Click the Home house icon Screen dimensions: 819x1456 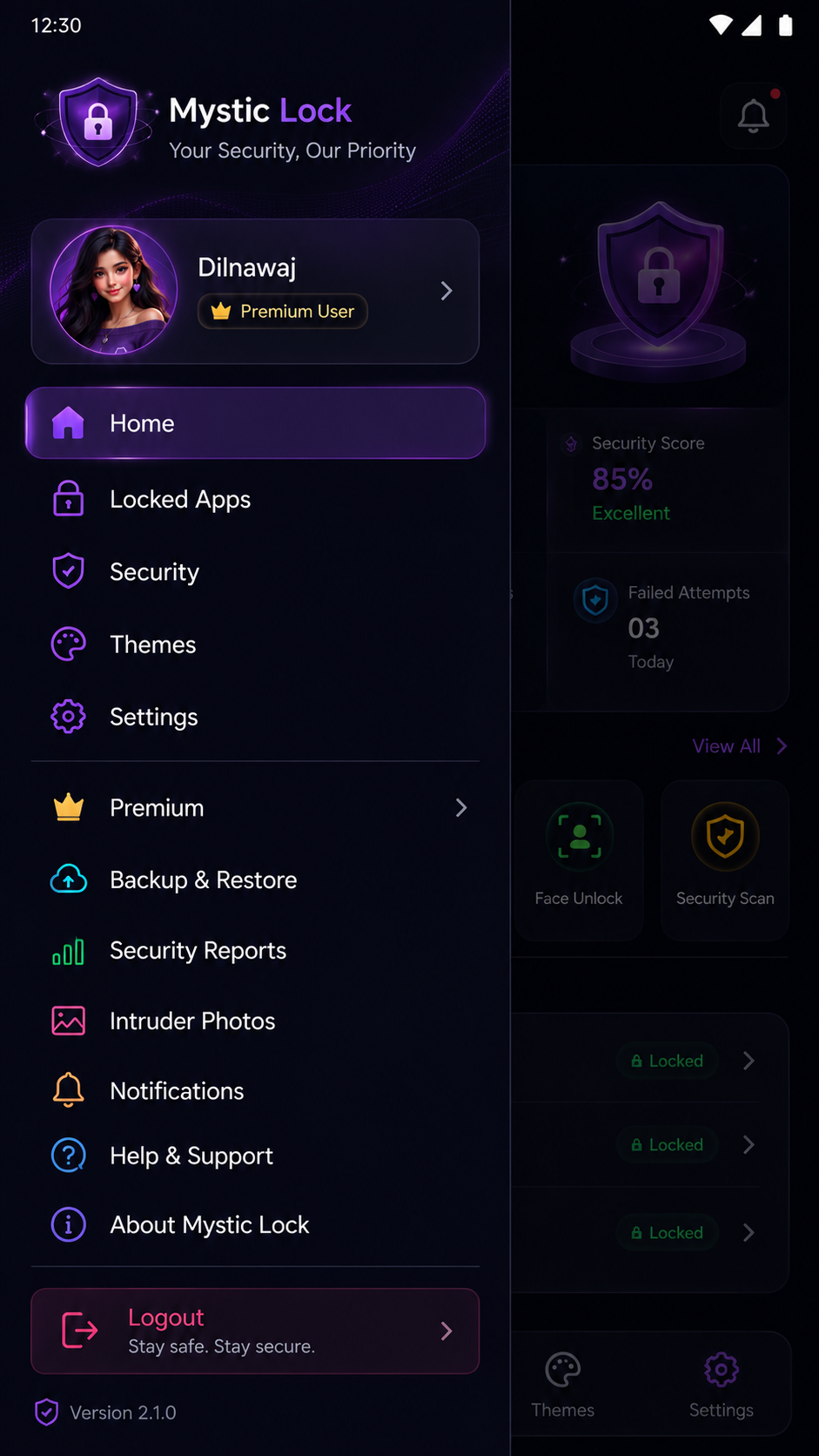68,423
